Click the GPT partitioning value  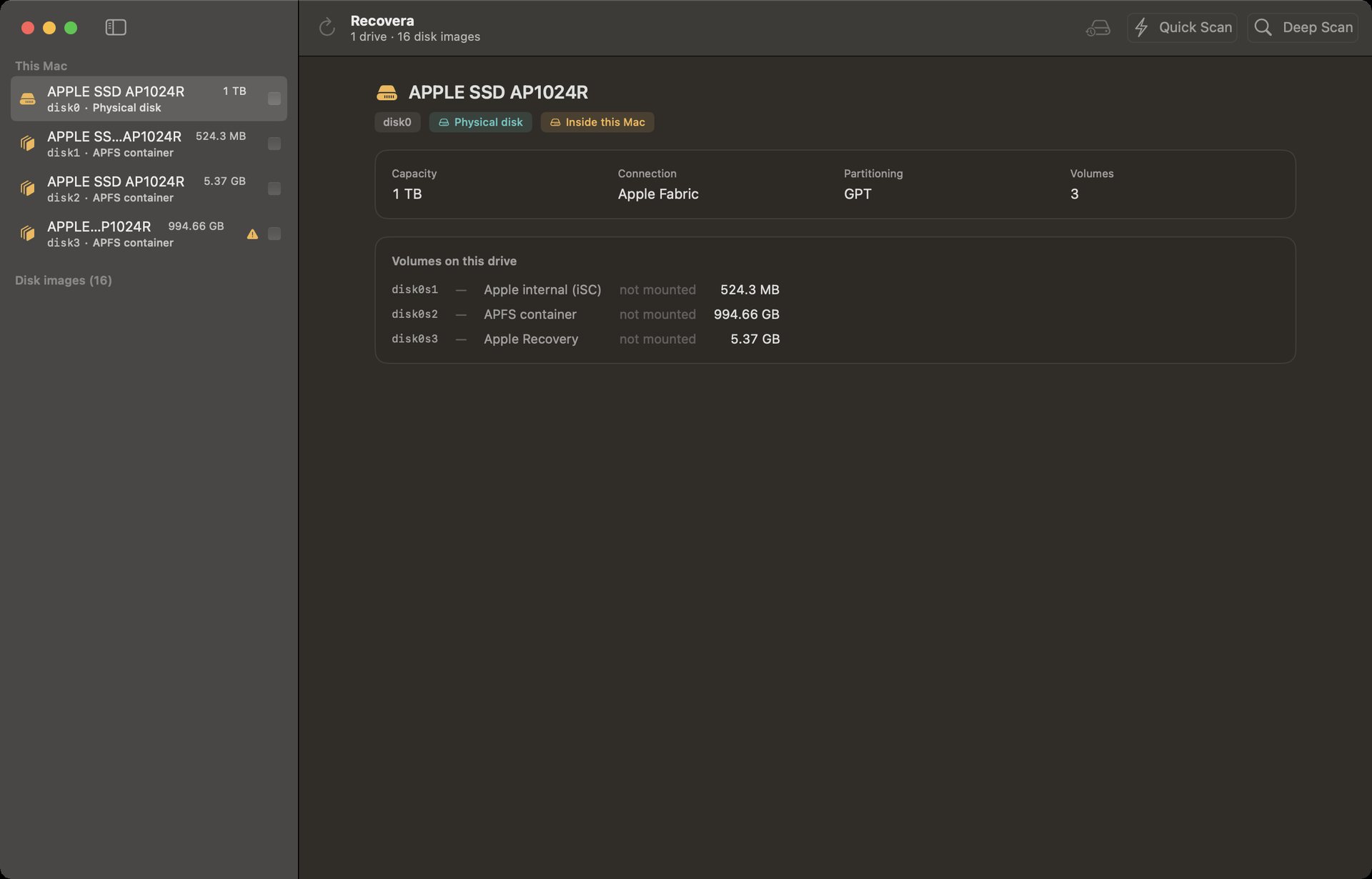[857, 194]
